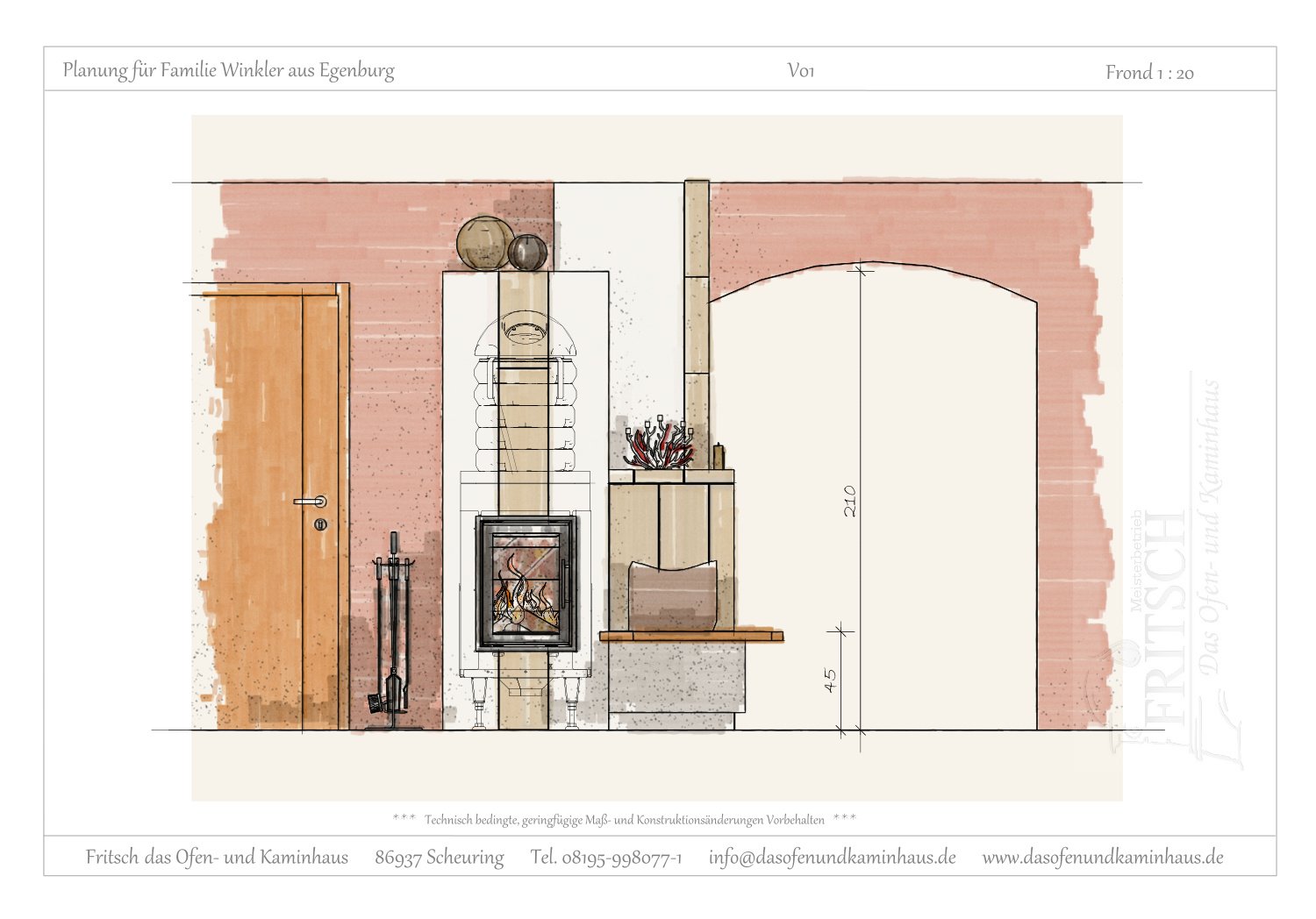Click 'Fritsch das Ofen- und Kaminhaus' in the footer

(217, 857)
